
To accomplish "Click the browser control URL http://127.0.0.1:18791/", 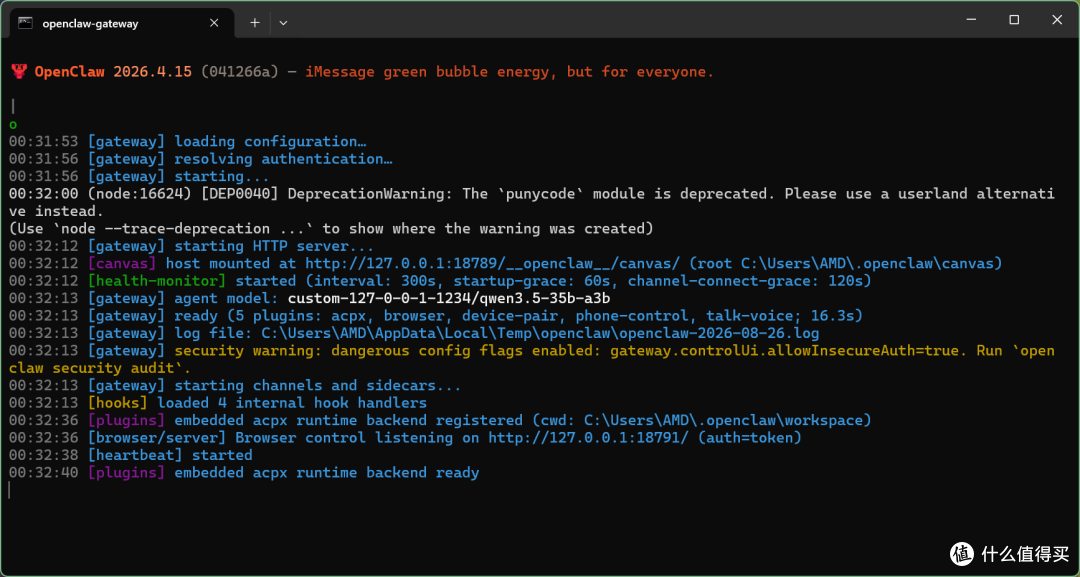I will coord(588,438).
